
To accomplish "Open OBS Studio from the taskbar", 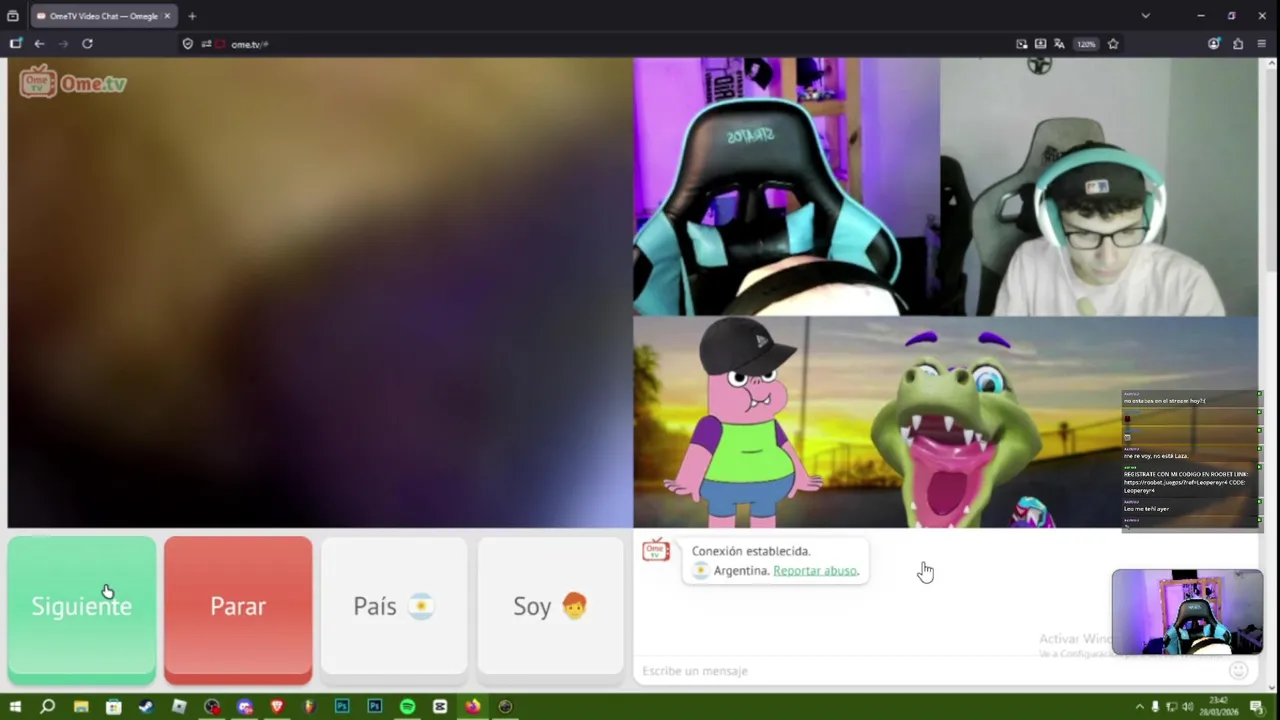I will pyautogui.click(x=212, y=707).
